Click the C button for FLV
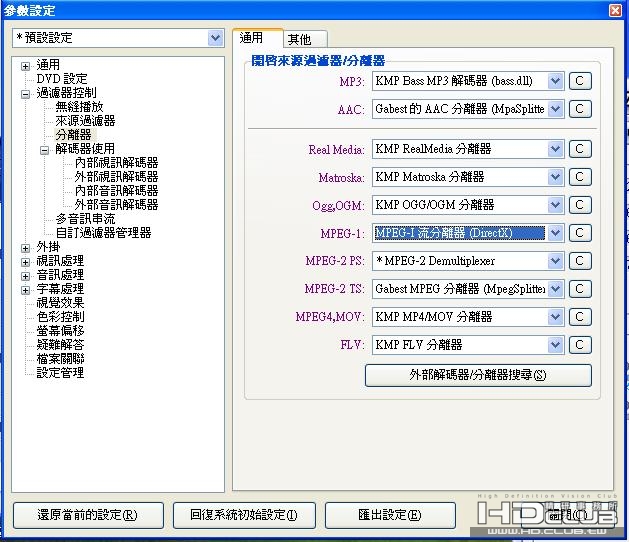The image size is (629, 542). (x=580, y=345)
